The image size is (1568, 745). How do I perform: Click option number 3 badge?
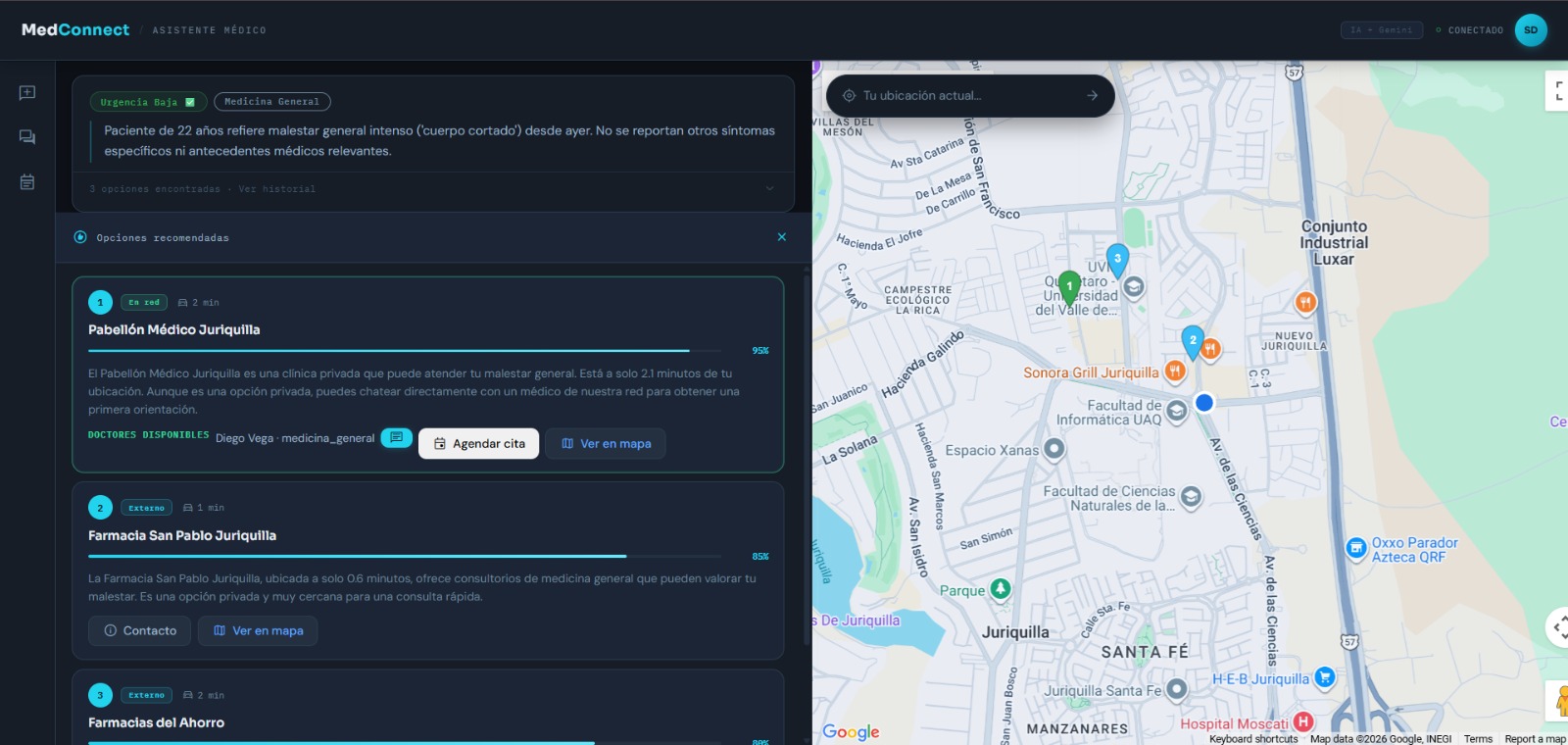(x=100, y=695)
